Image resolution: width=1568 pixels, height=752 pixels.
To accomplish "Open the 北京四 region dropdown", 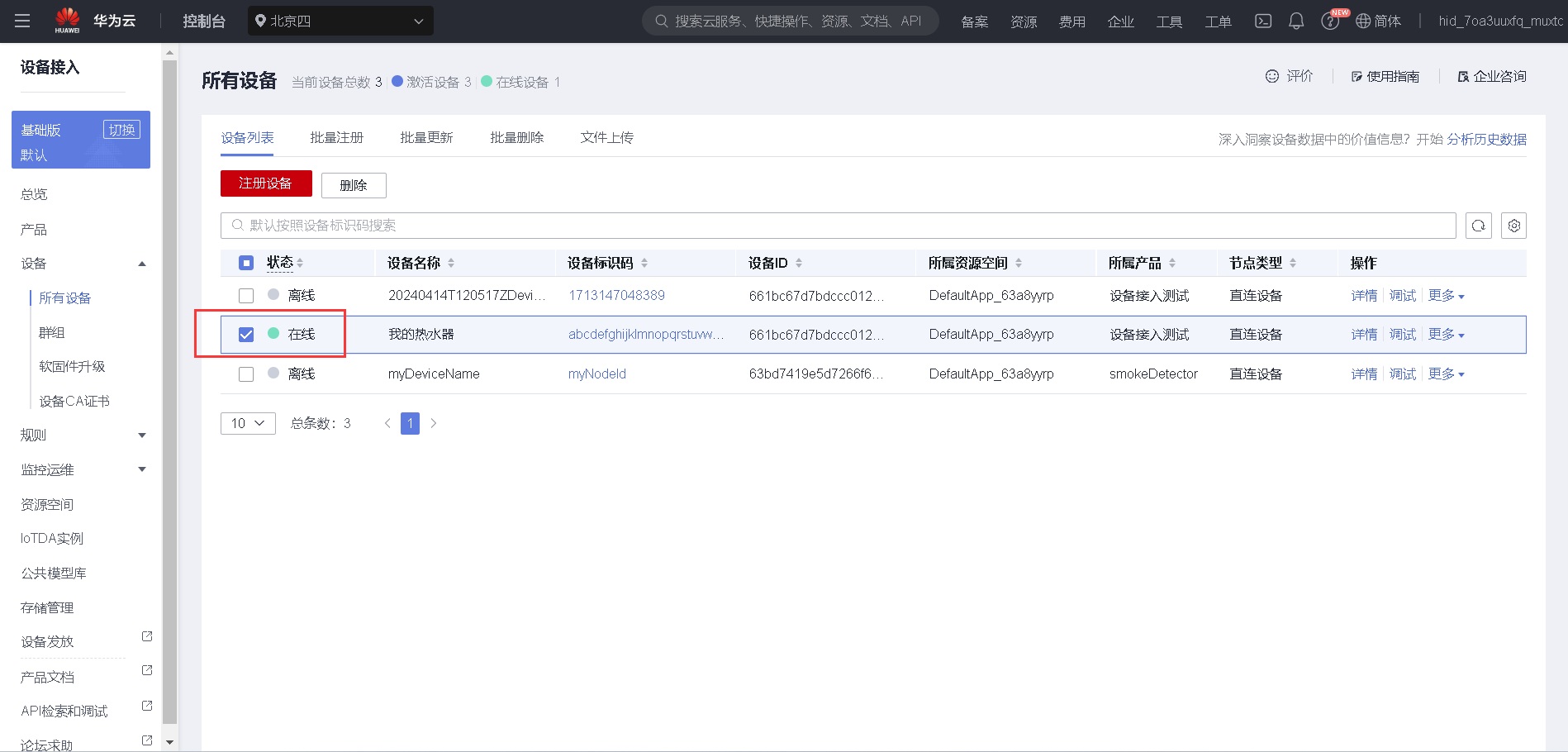I will (340, 21).
